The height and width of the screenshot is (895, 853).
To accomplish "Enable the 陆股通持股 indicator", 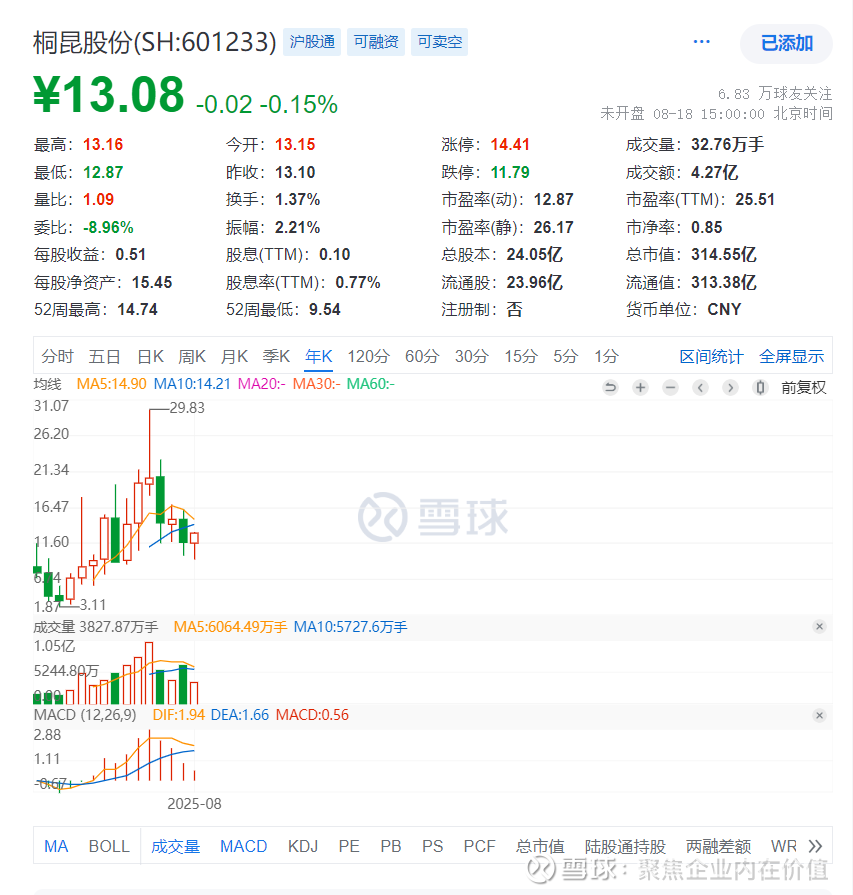I will pos(625,846).
